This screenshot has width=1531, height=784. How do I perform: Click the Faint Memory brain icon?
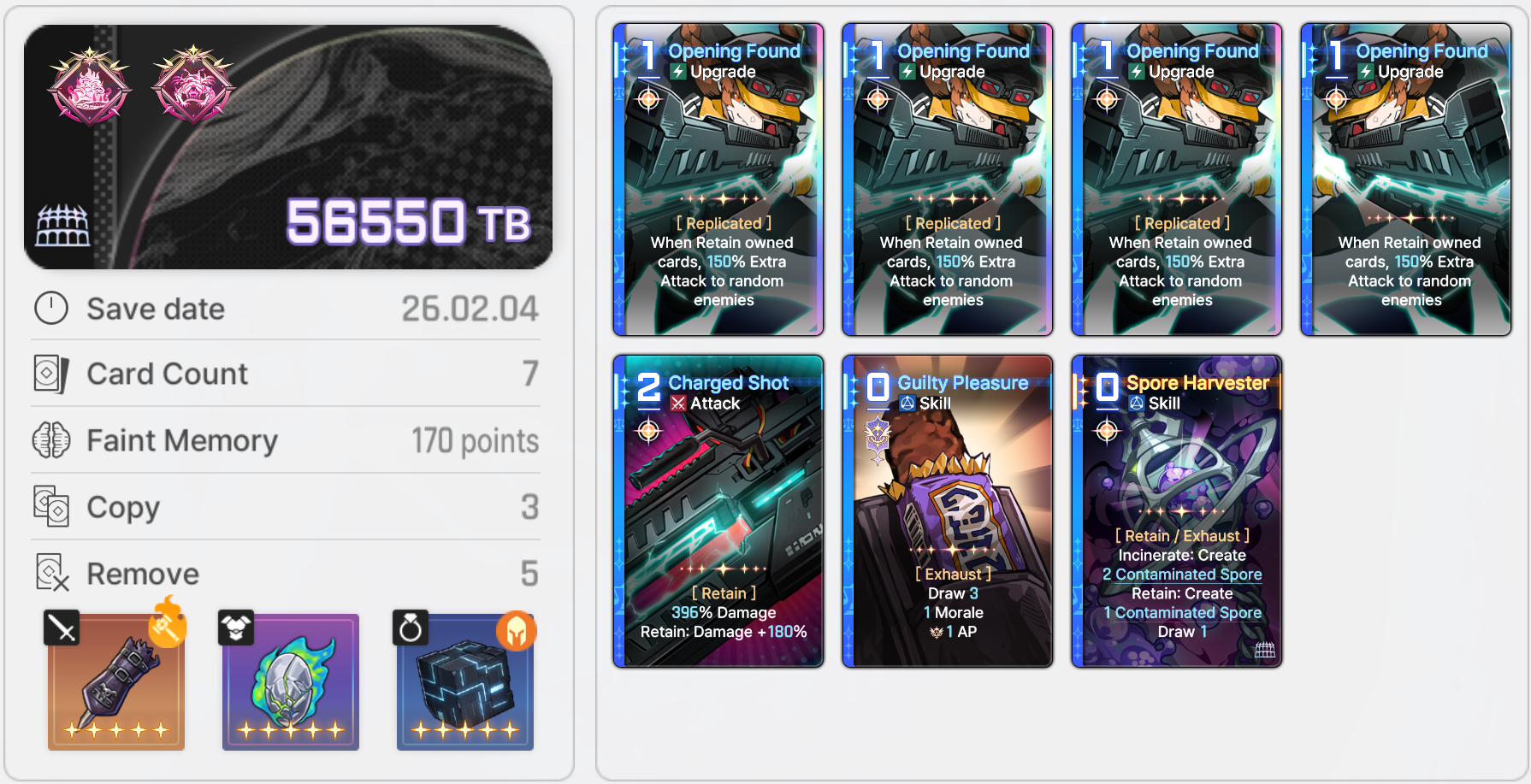coord(51,440)
